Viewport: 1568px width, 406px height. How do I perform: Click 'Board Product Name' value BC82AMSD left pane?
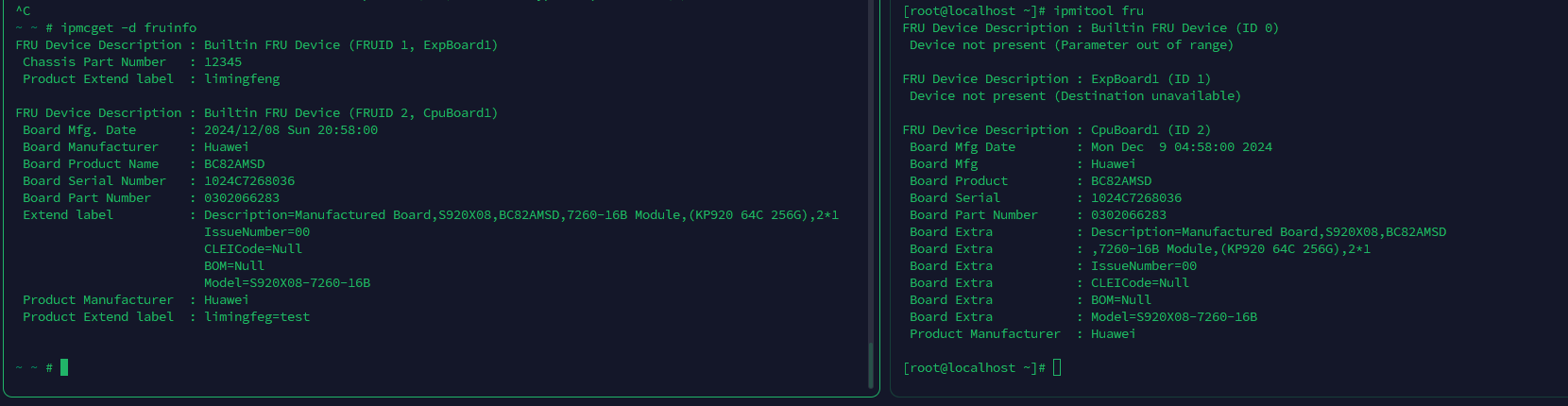pyautogui.click(x=234, y=163)
